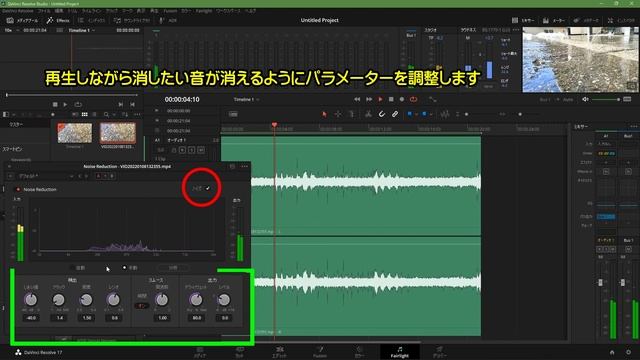Screen dimensions: 640x360
Task: Open the Index panel
Action: pyautogui.click(x=92, y=20)
